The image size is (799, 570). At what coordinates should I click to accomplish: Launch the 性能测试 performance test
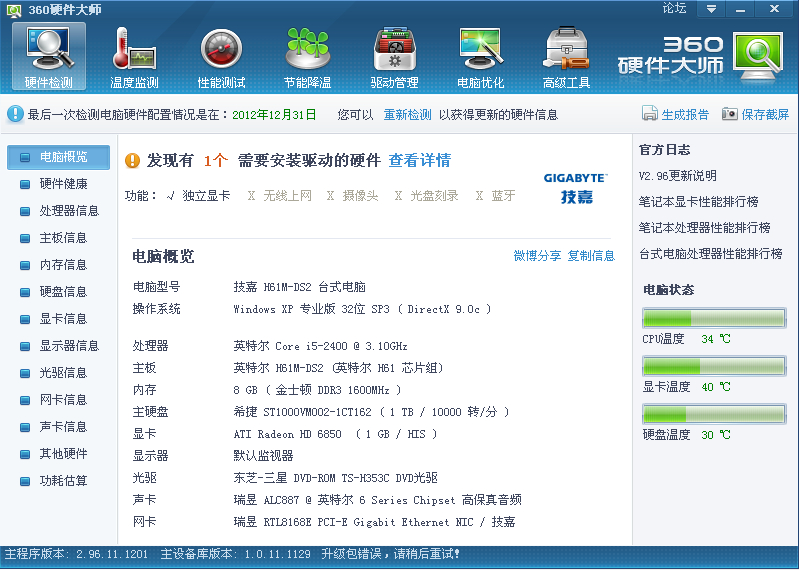coord(221,57)
